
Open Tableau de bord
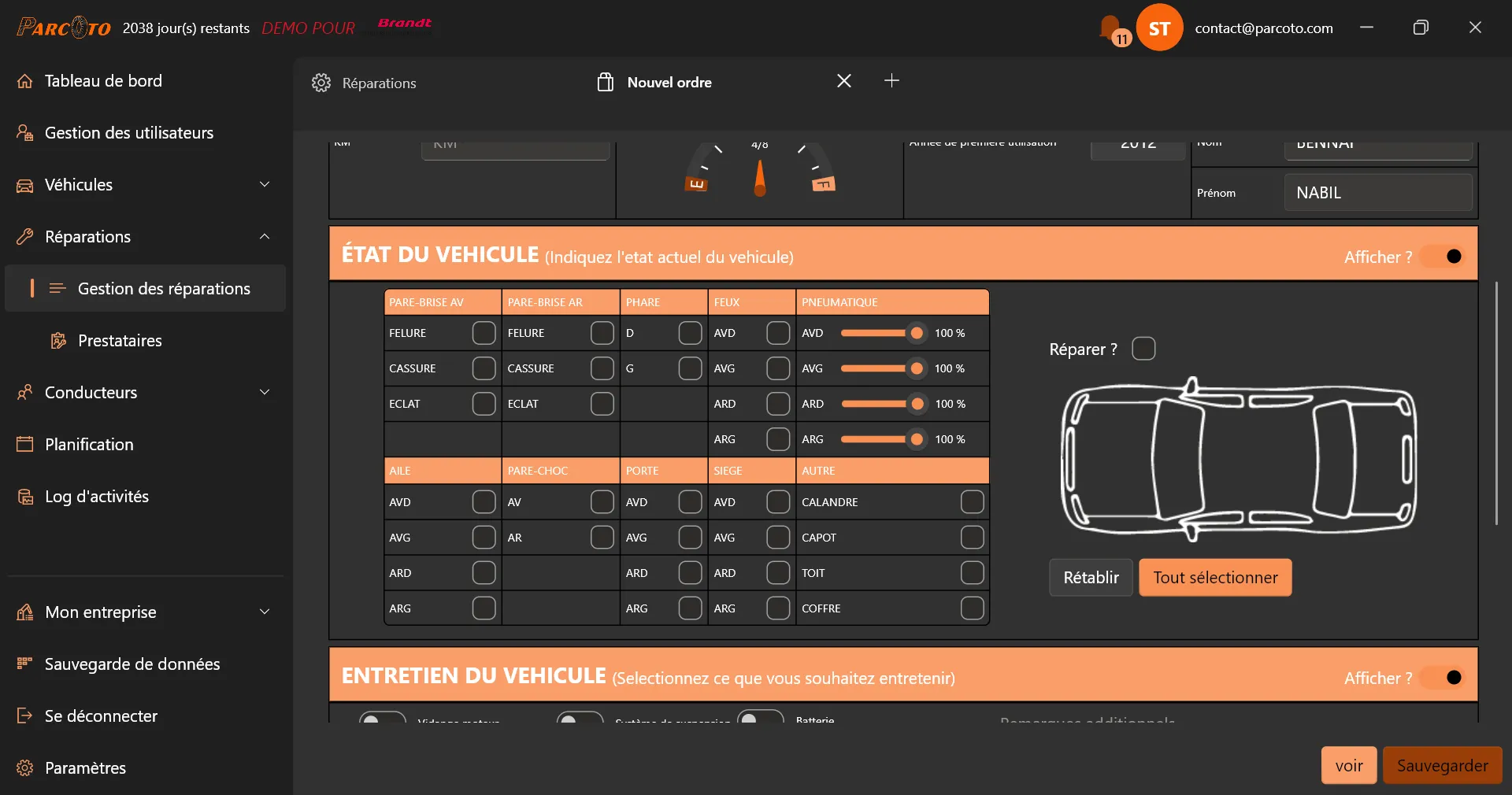[146, 81]
